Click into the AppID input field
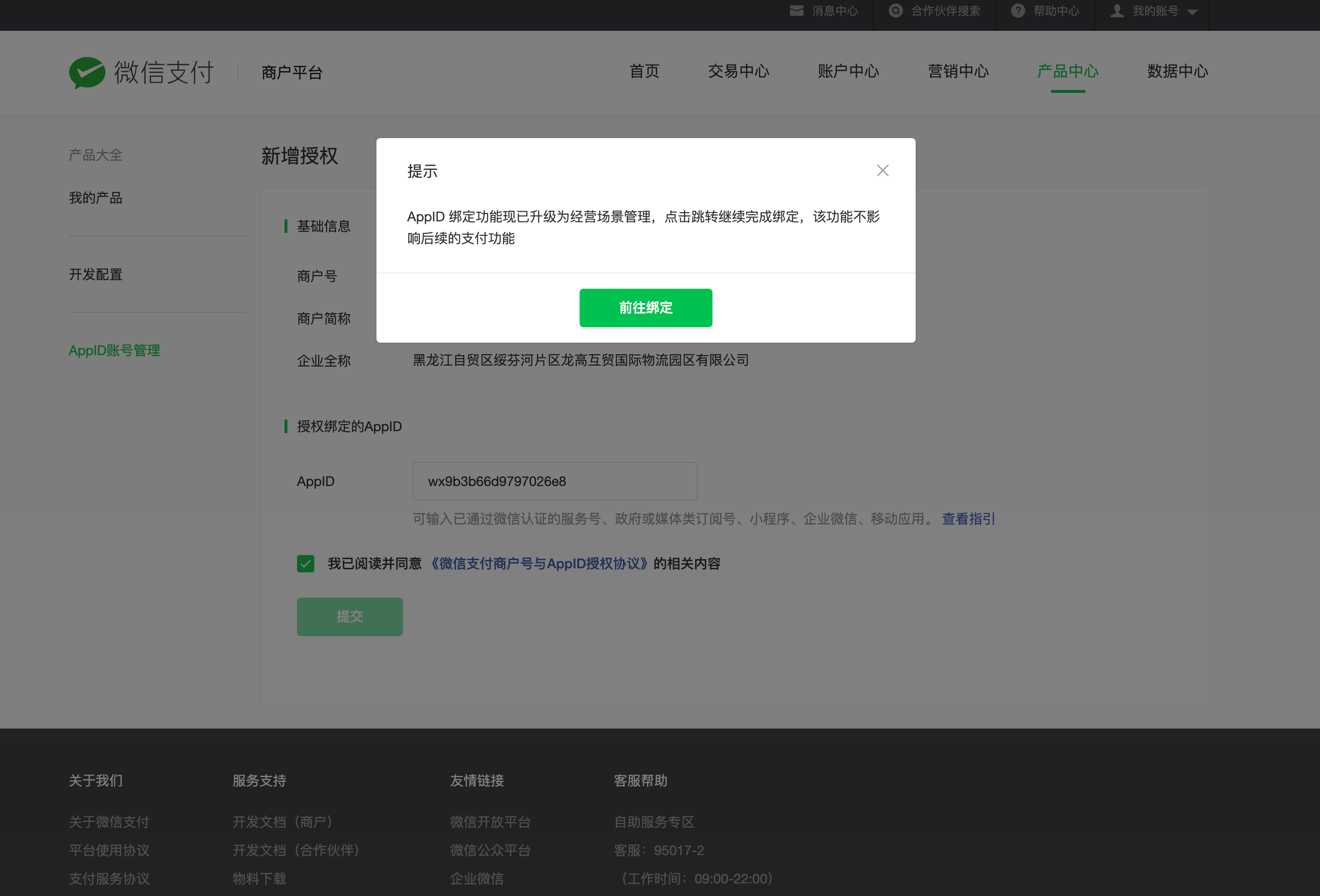 [x=555, y=481]
